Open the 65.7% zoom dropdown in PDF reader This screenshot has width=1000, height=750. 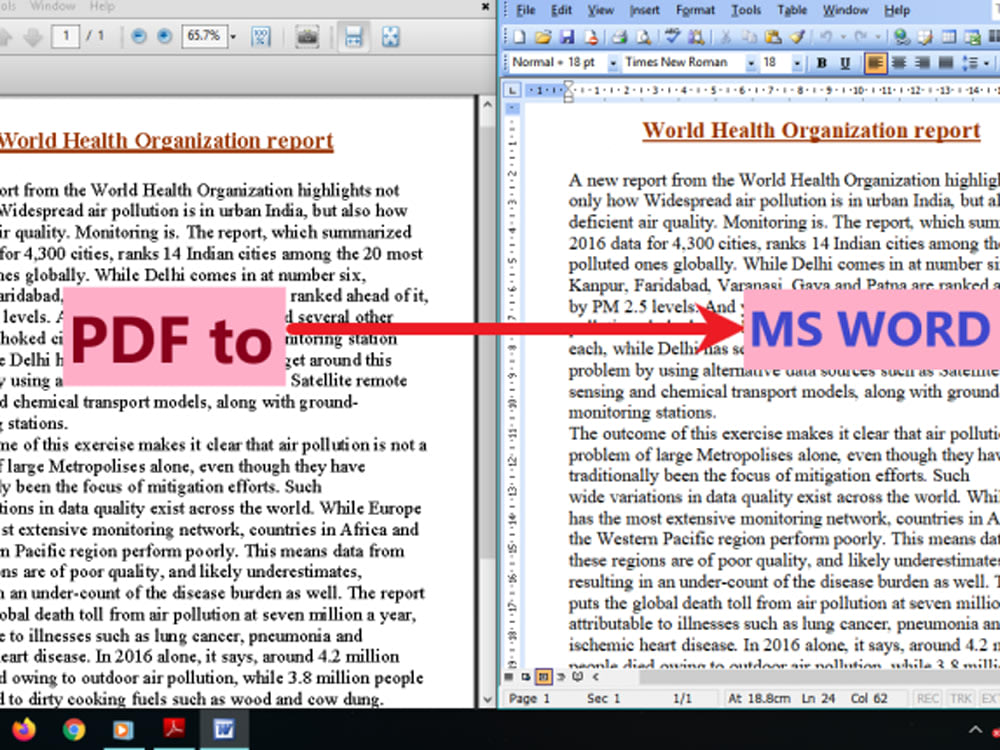[233, 37]
